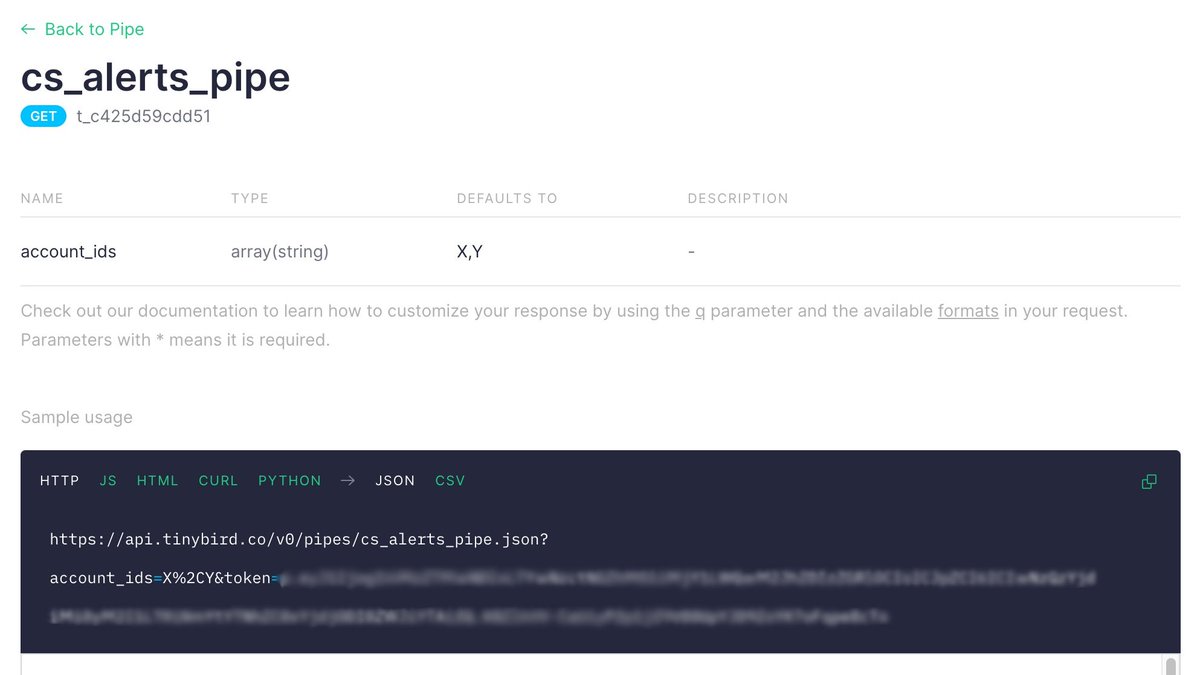This screenshot has width=1200, height=675.
Task: Open the Back to Pipe link
Action: [x=94, y=29]
